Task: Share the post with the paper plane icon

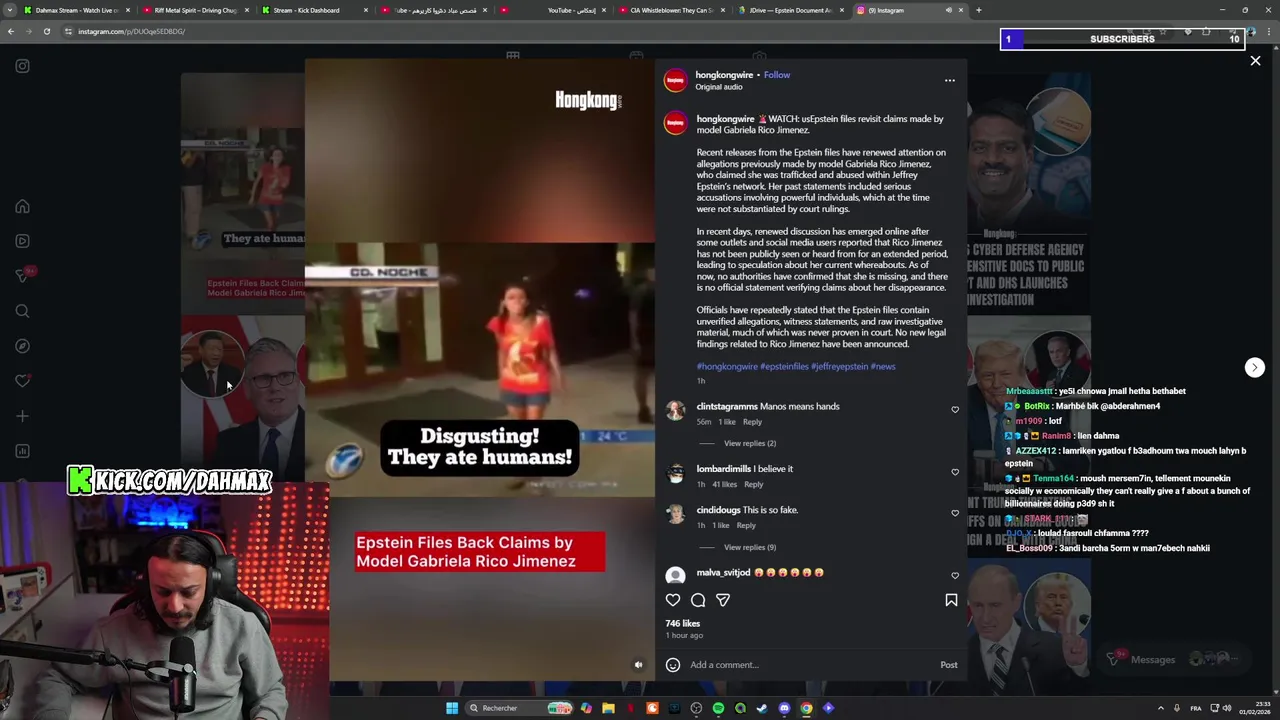Action: coord(723,600)
